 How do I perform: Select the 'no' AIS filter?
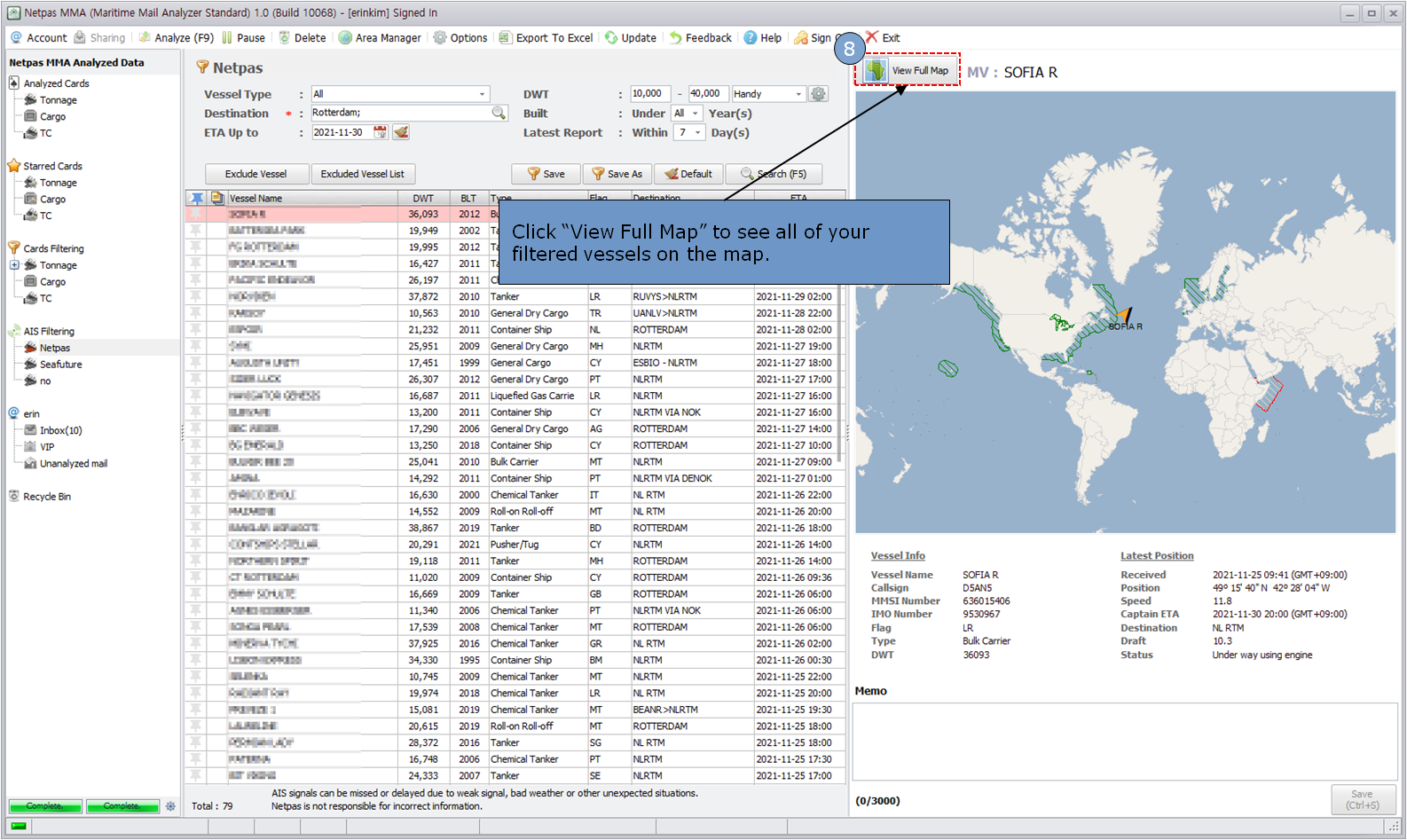point(45,381)
